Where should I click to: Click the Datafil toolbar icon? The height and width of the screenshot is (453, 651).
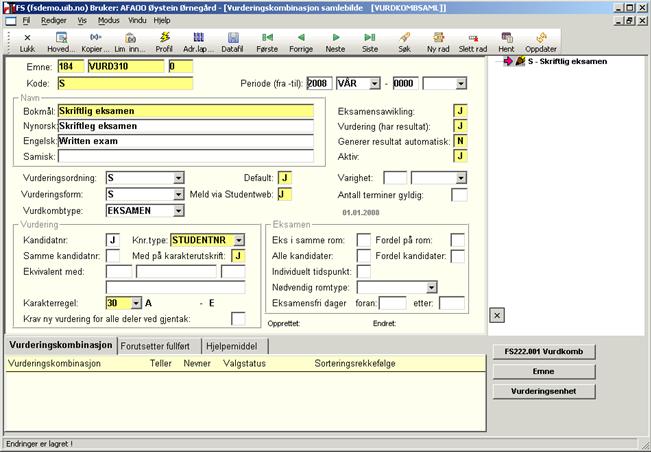pos(232,41)
